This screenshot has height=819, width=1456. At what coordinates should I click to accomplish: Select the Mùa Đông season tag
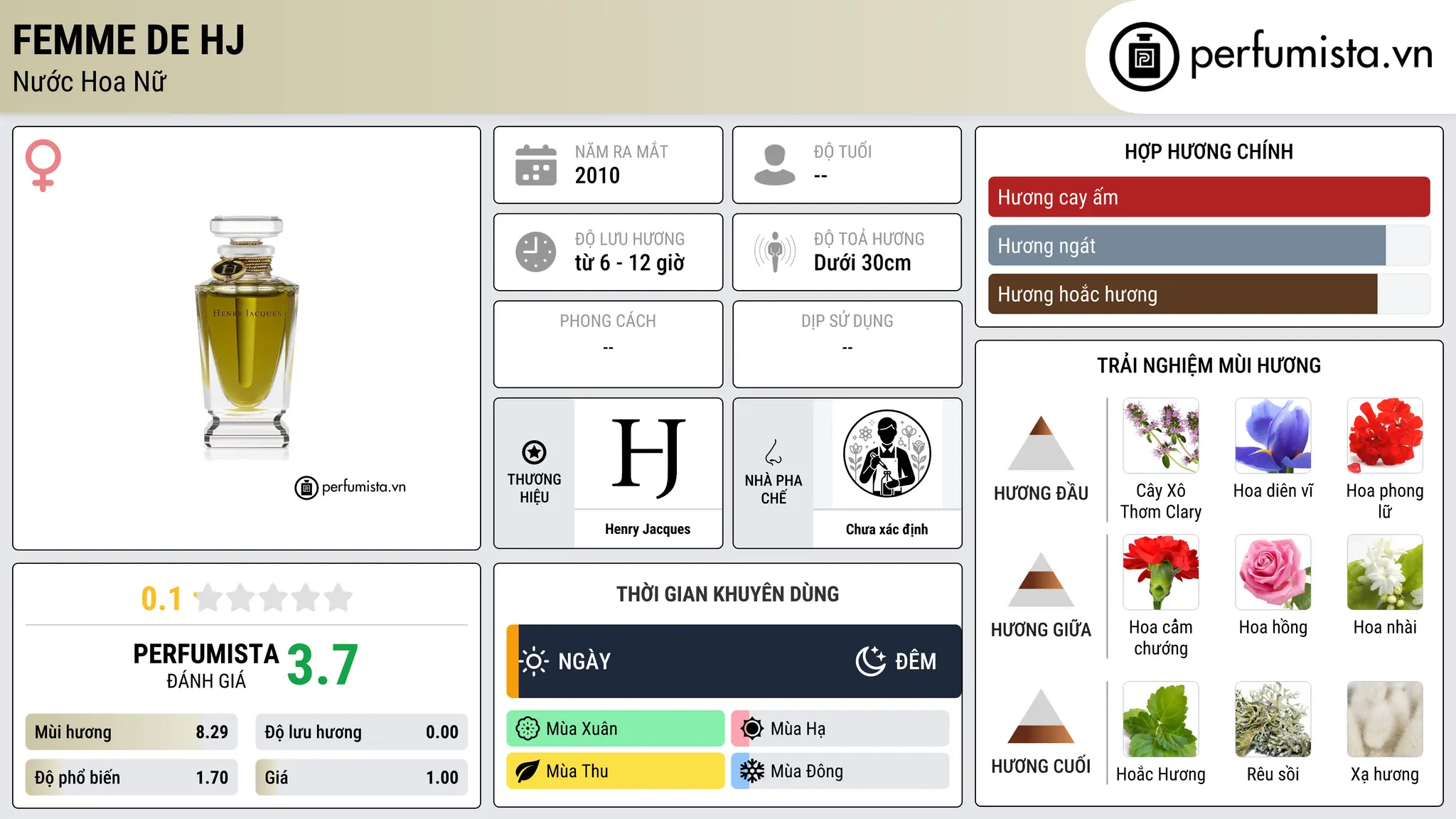coord(840,771)
